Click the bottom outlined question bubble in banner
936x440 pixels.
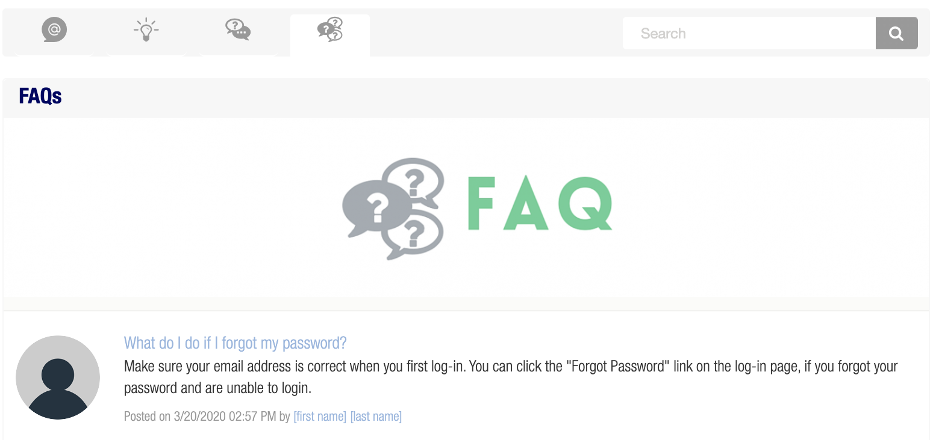[x=413, y=235]
